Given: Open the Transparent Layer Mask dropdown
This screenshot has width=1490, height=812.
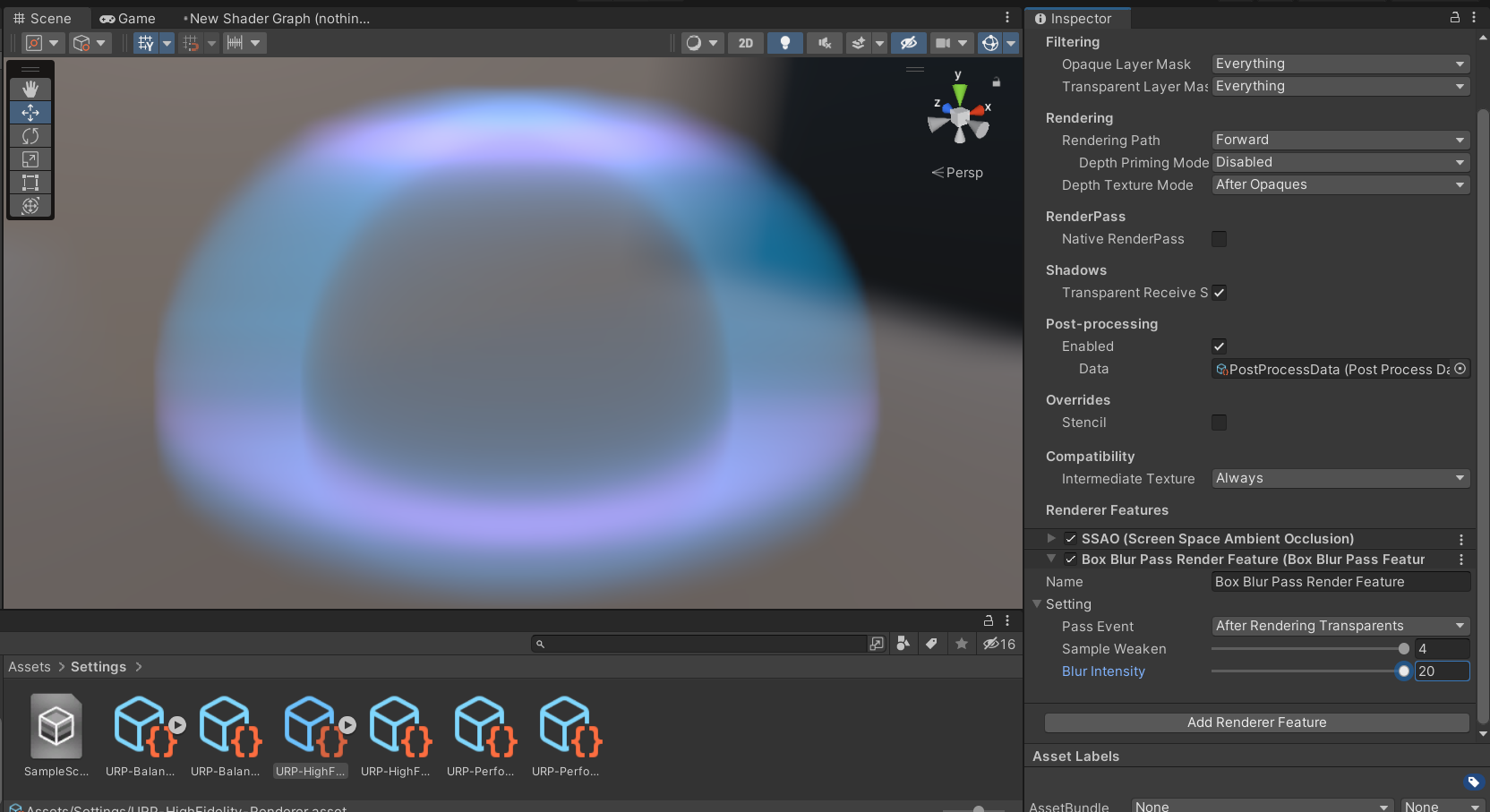Looking at the screenshot, I should coord(1340,86).
